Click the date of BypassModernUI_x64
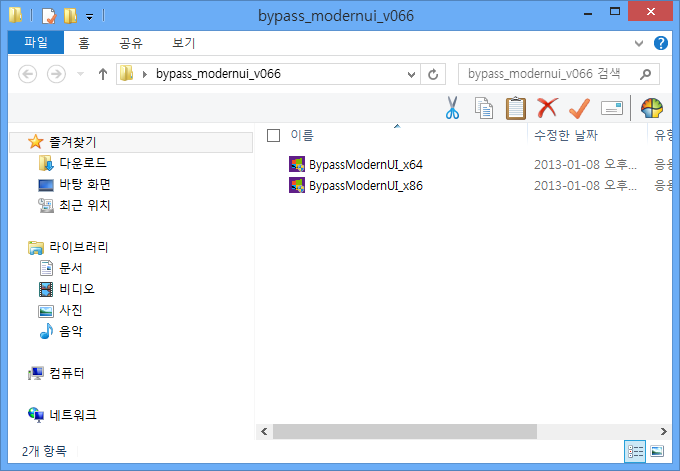 pyautogui.click(x=585, y=165)
